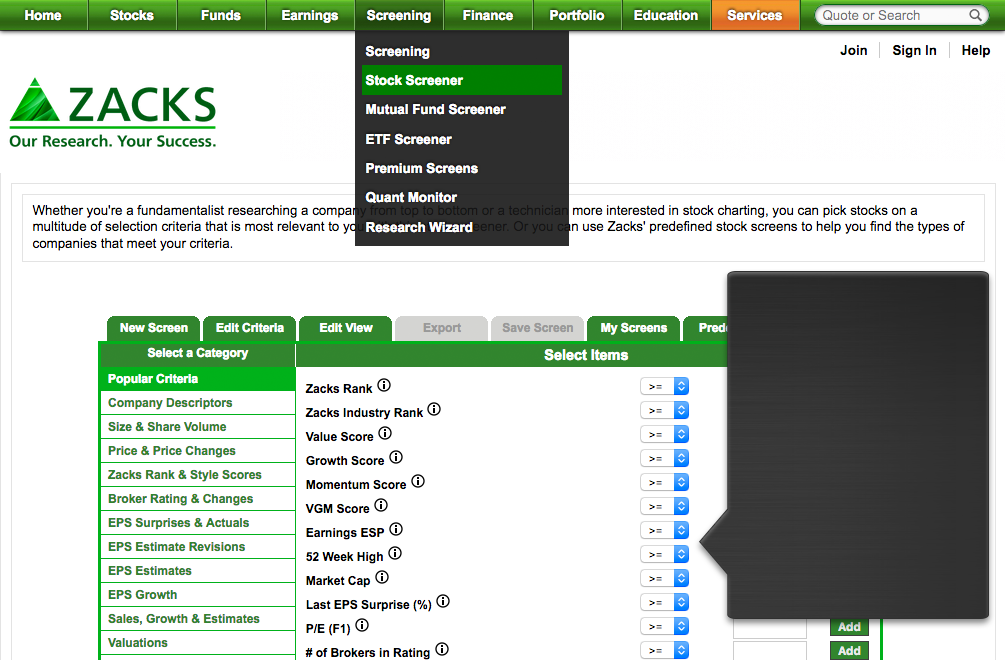This screenshot has height=660, width=1005.
Task: Click info icon next to Zacks Rank
Action: click(x=384, y=386)
